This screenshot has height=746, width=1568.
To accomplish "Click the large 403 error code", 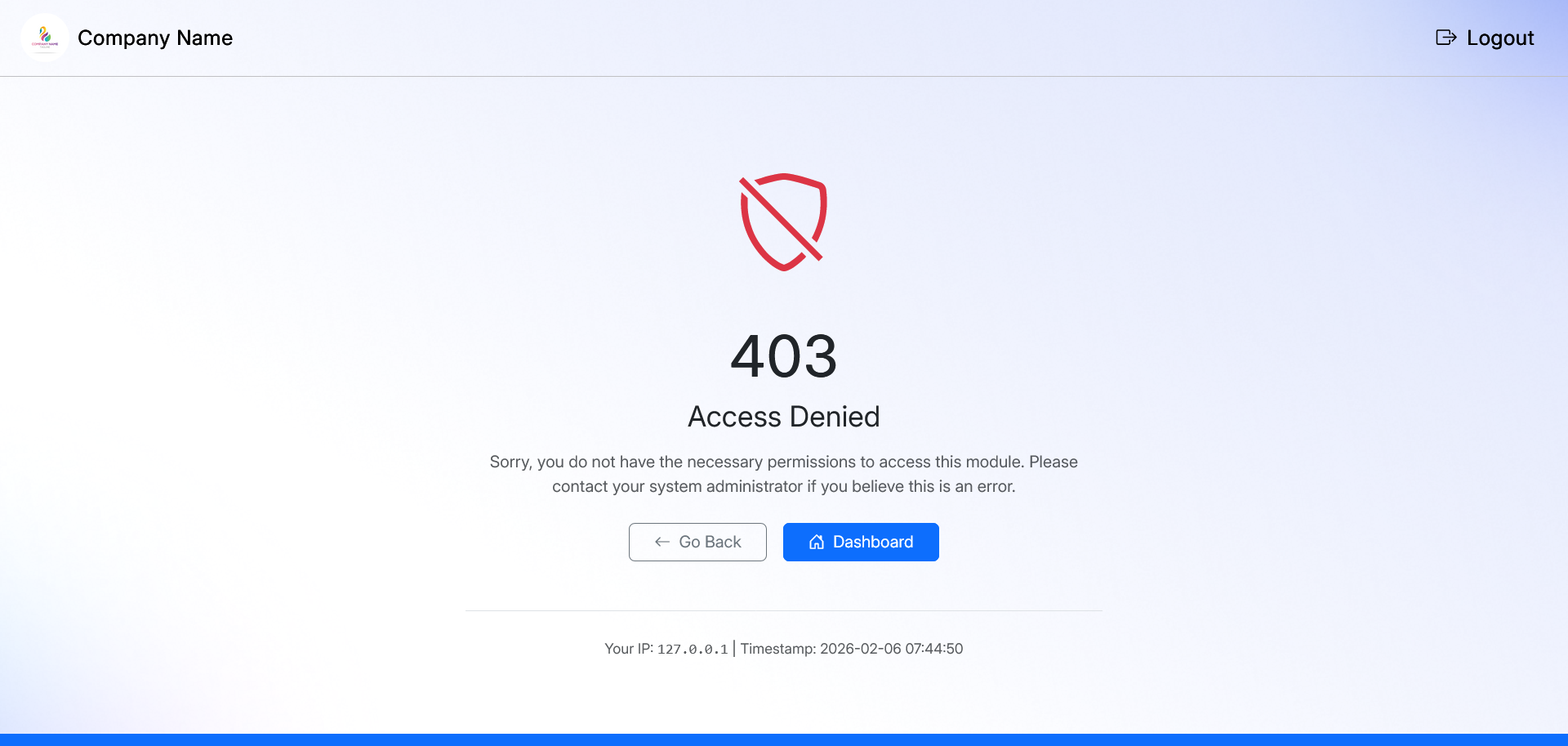I will coord(784,356).
